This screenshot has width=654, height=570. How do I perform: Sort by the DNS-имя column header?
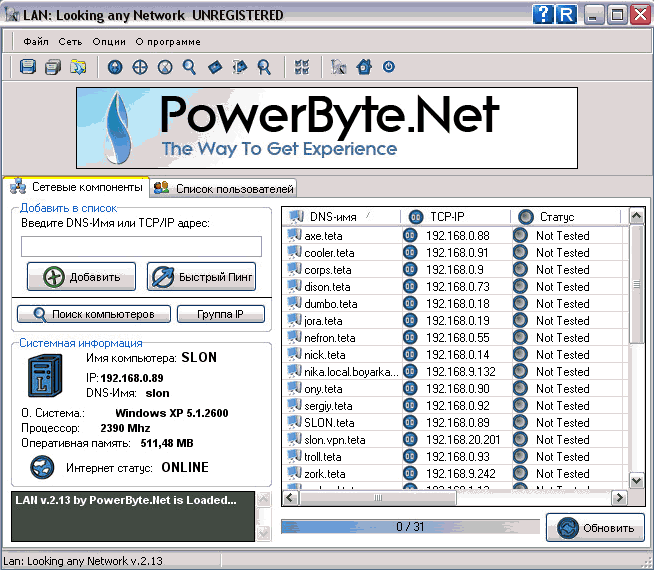point(342,216)
